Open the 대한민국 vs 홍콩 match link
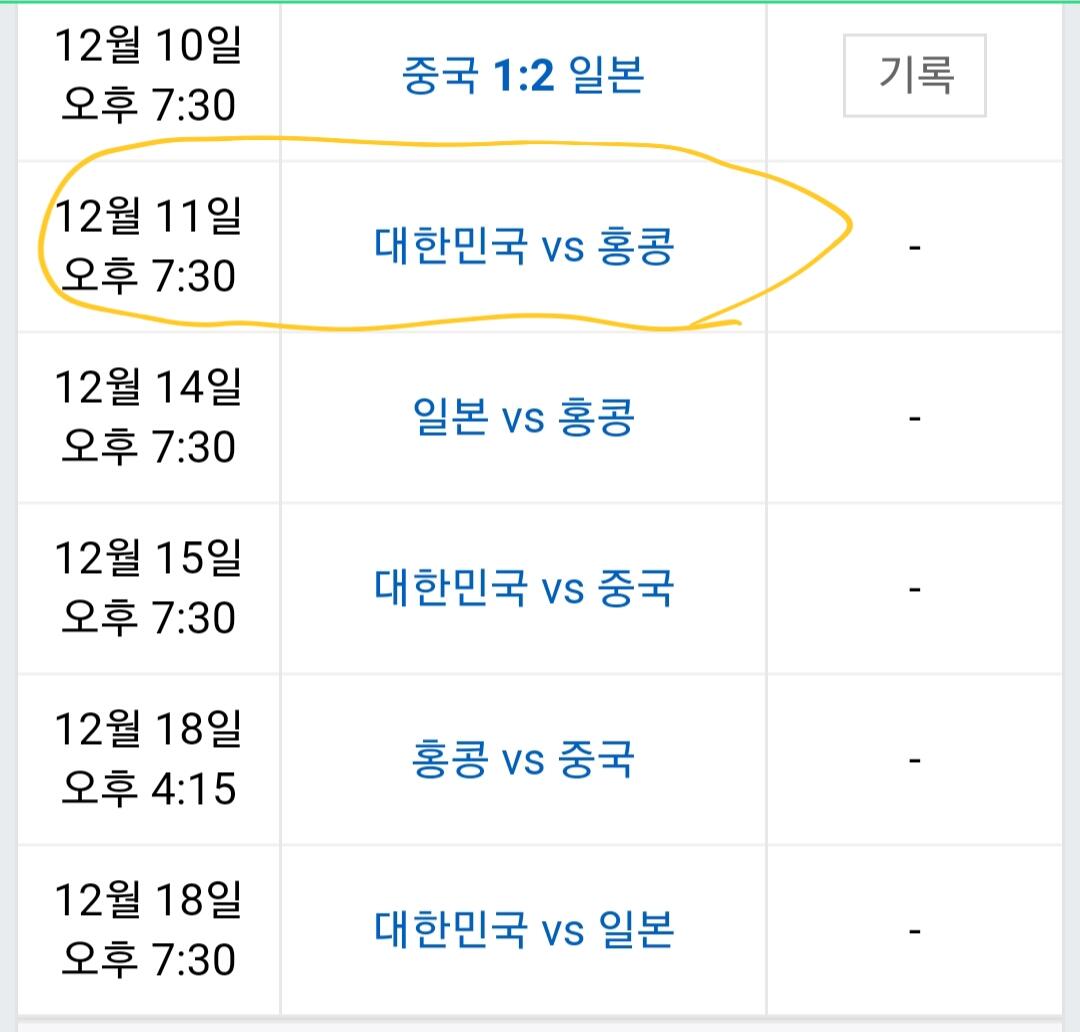Screen dimensions: 1080x1032 tap(524, 246)
